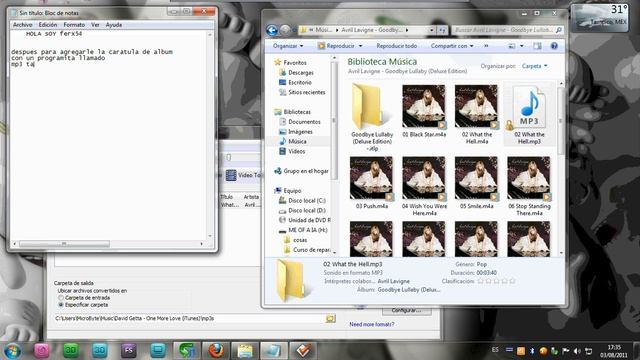Select Equipo in navigation pane
Image resolution: width=640 pixels, height=360 pixels.
coord(292,191)
